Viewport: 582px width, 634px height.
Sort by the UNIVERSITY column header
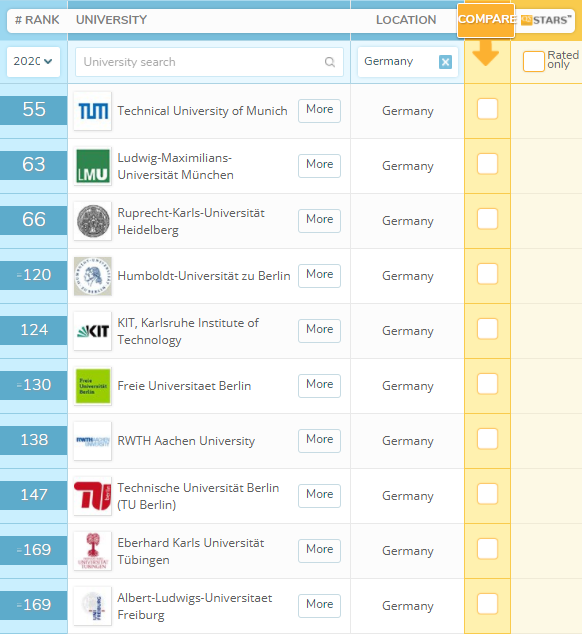coord(111,20)
